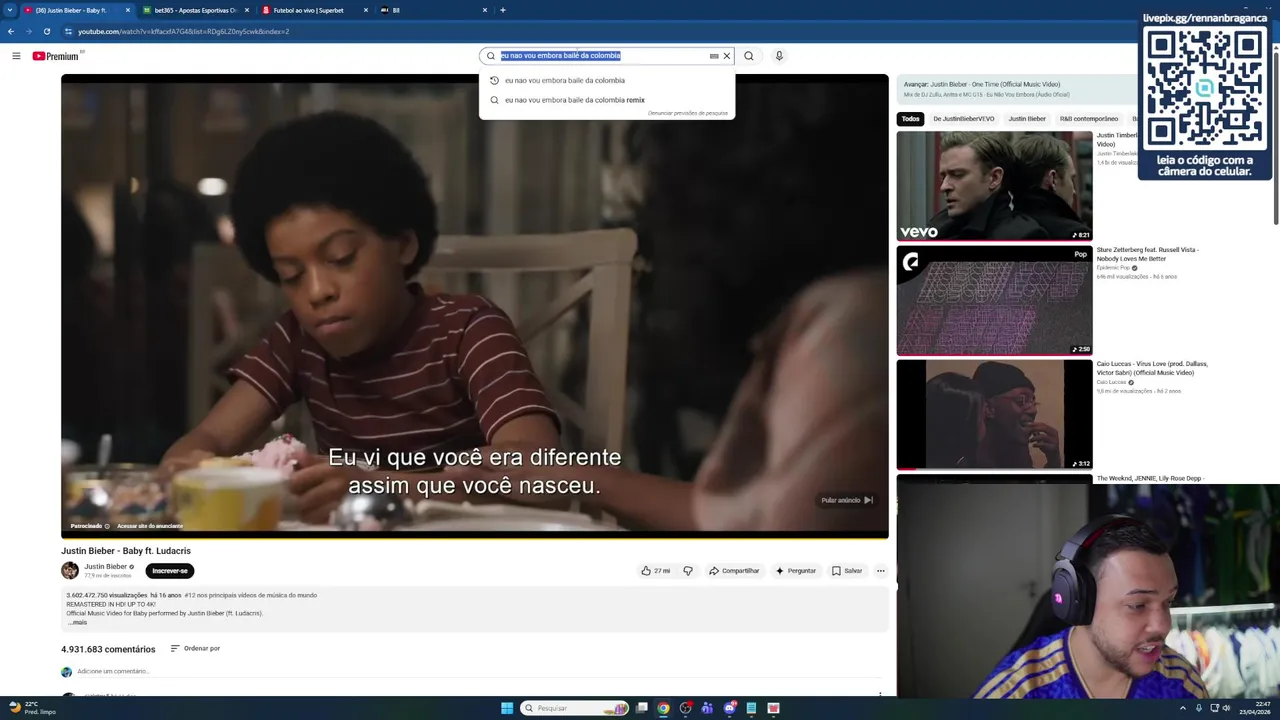This screenshot has width=1280, height=720.
Task: Open a new browser tab with plus icon
Action: coord(502,10)
